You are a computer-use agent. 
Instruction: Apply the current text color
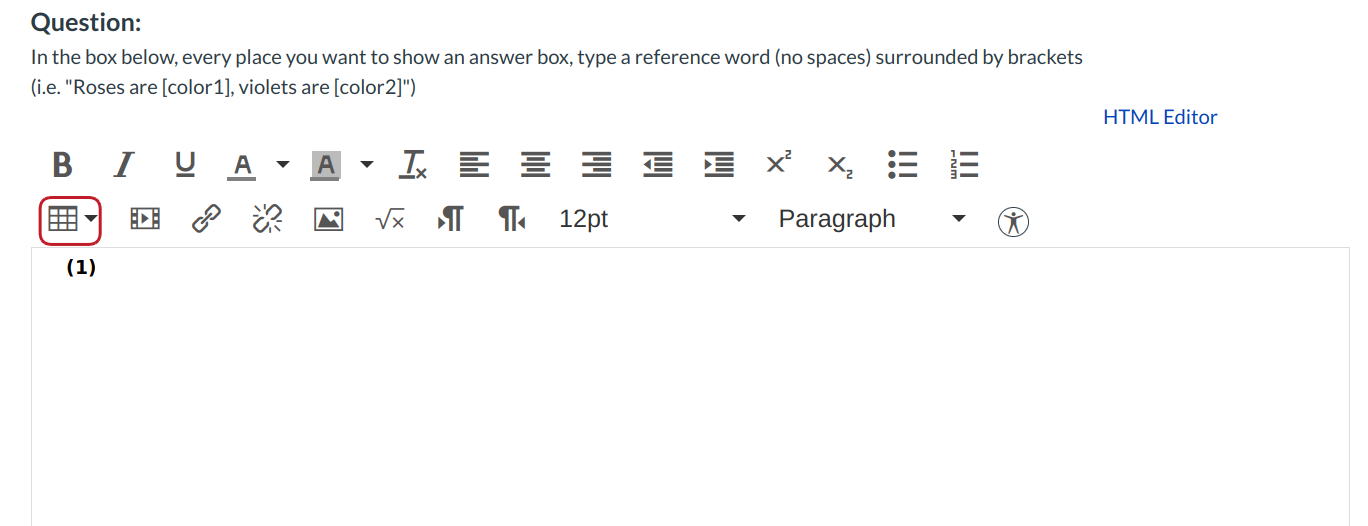pyautogui.click(x=242, y=164)
